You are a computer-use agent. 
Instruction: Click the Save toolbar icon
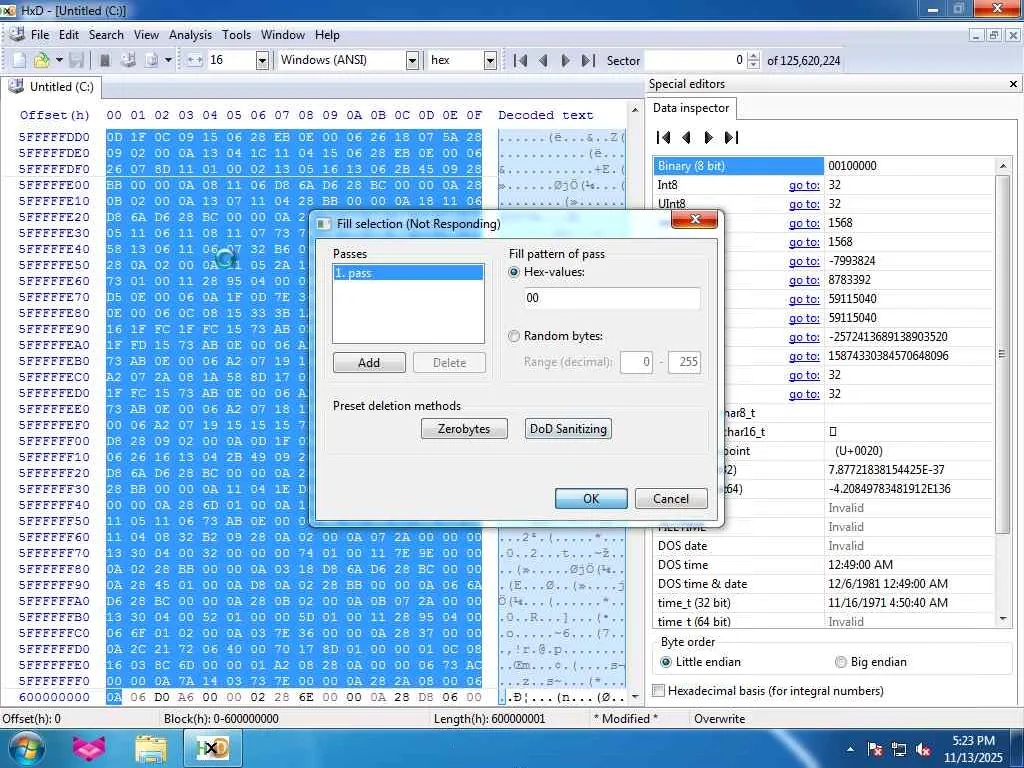click(x=76, y=60)
